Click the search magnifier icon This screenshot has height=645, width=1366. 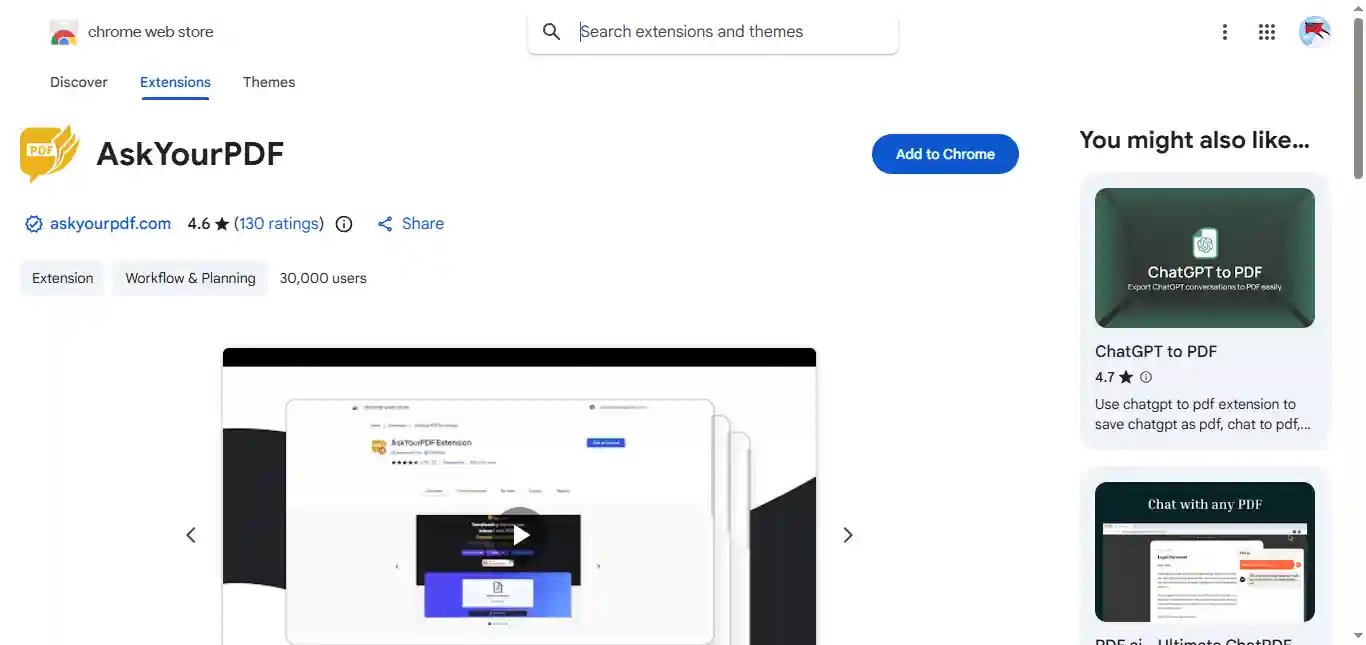[x=551, y=32]
